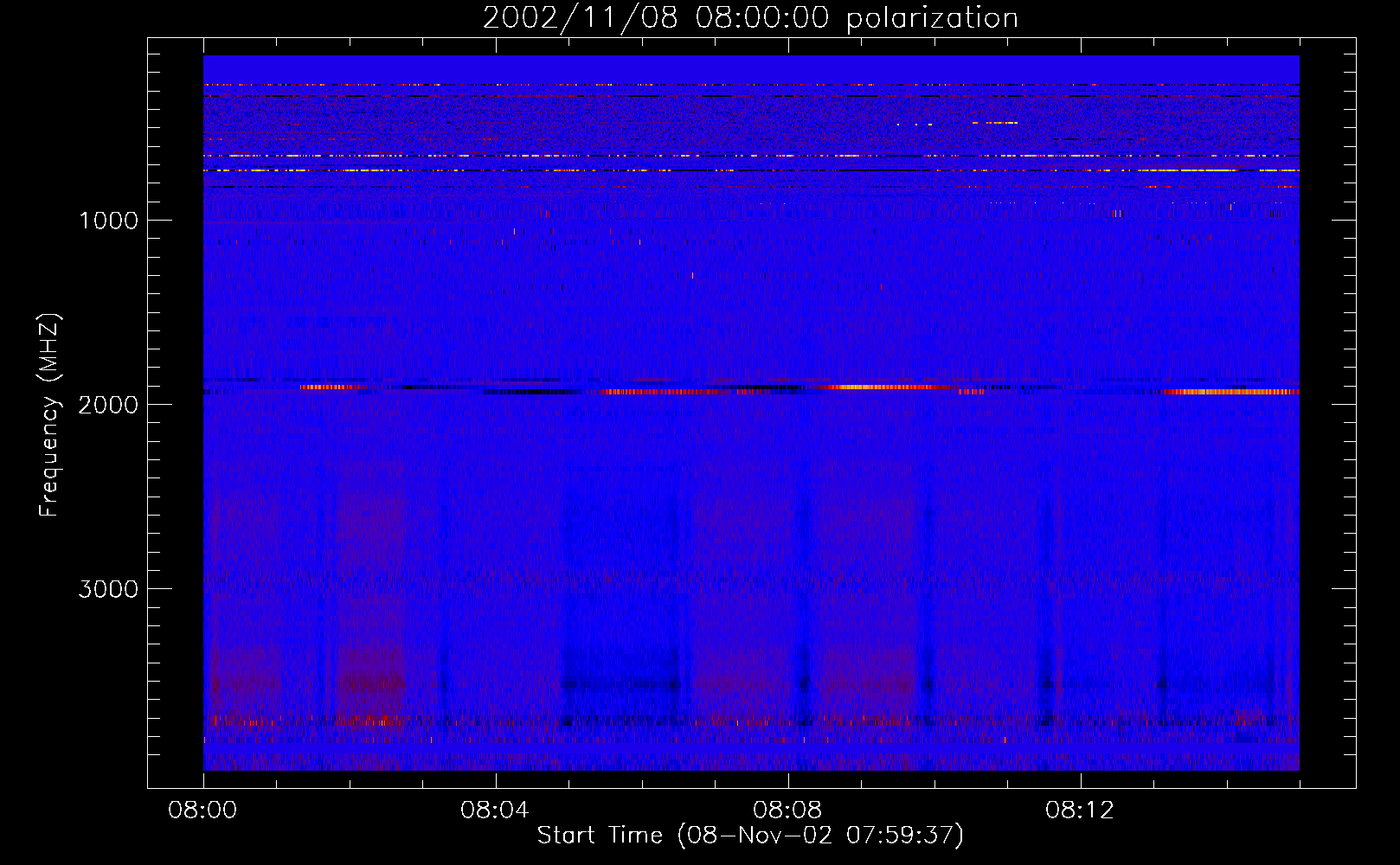The height and width of the screenshot is (865, 1400).
Task: Click the 08:04 time tick label
Action: (x=495, y=811)
